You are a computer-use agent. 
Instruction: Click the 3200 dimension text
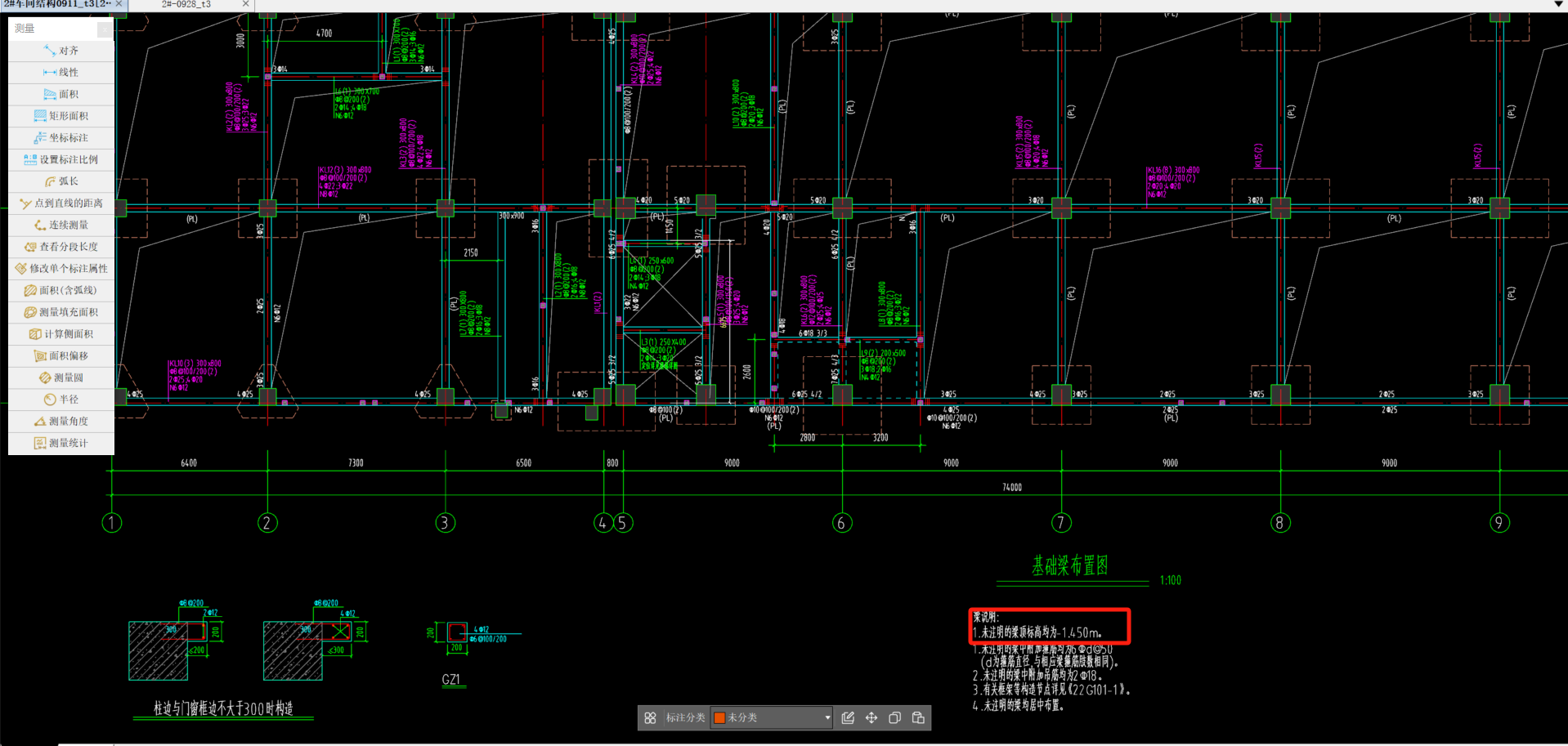click(x=880, y=438)
